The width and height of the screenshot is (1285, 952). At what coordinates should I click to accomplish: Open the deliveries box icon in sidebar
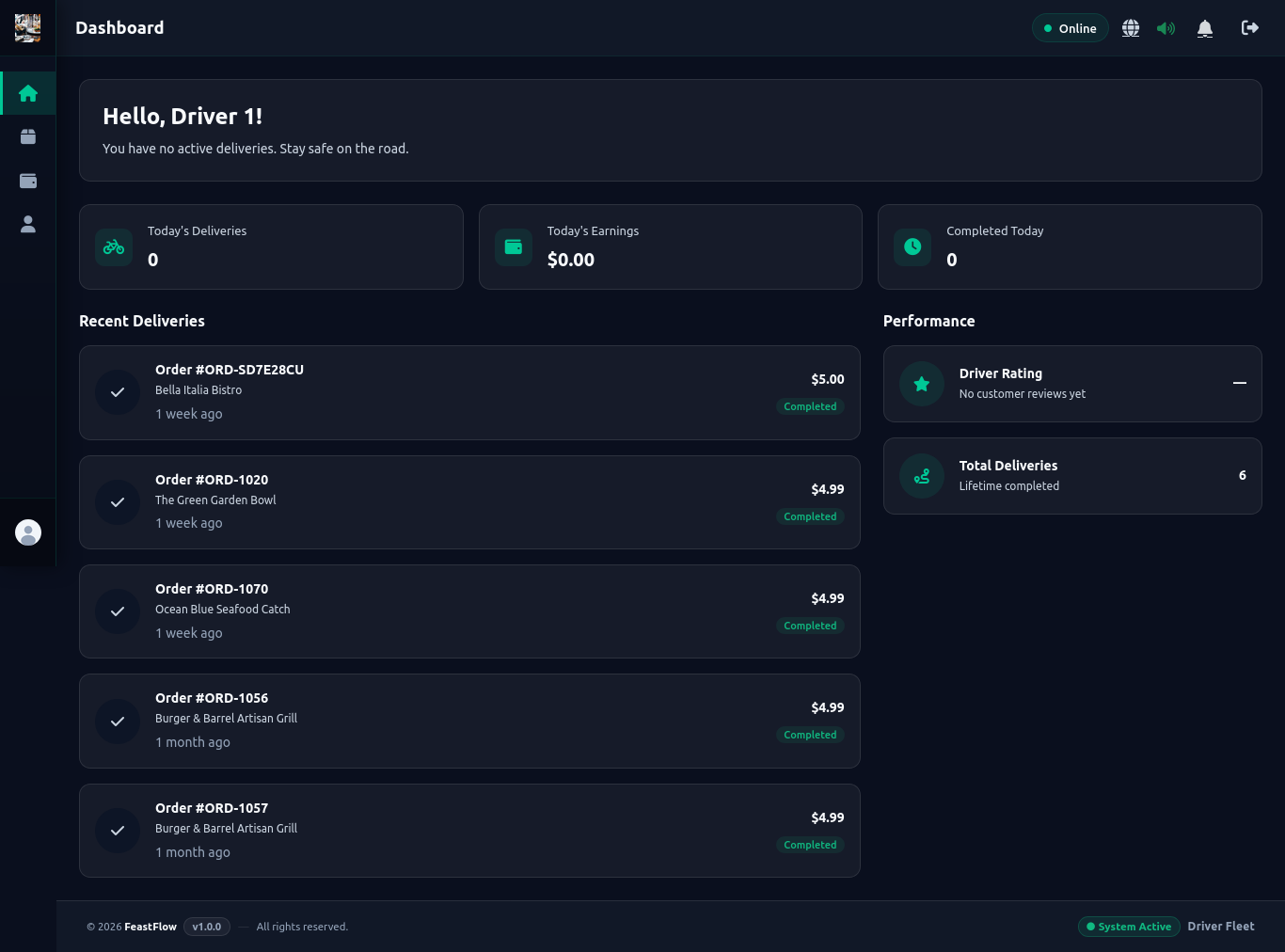pyautogui.click(x=28, y=136)
